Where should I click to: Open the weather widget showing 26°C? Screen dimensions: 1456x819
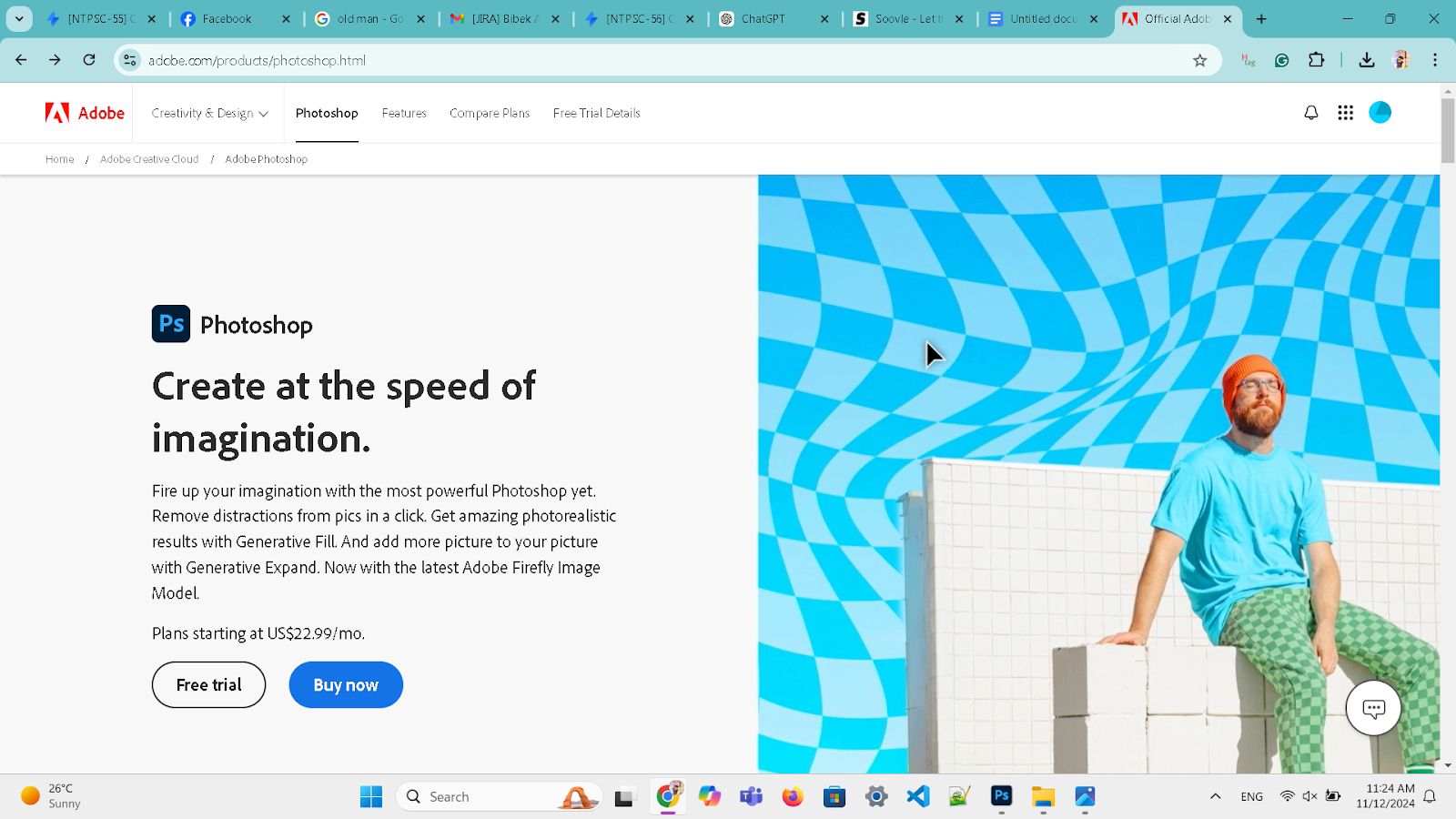52,796
